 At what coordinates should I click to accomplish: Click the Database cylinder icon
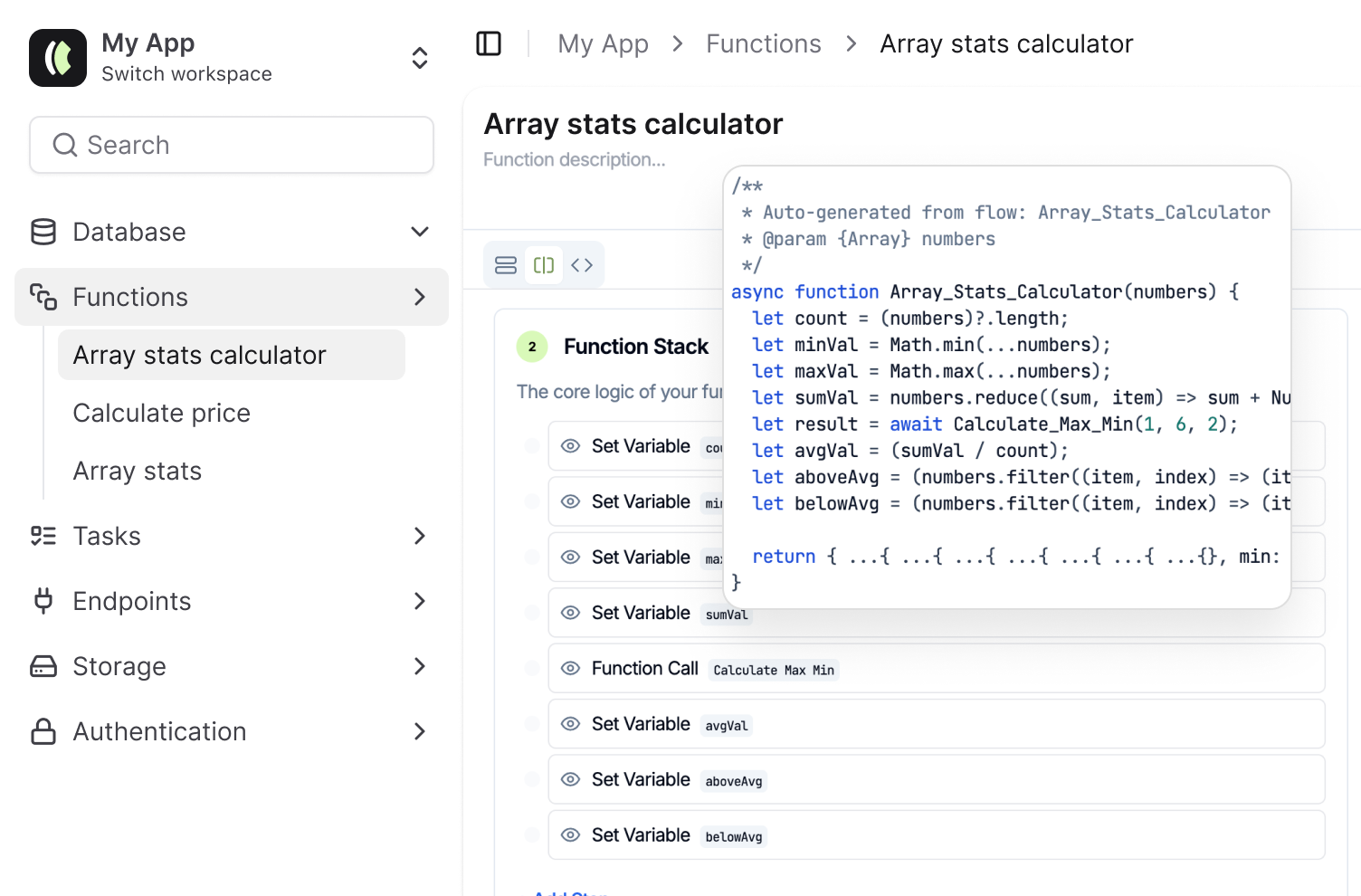click(x=43, y=232)
